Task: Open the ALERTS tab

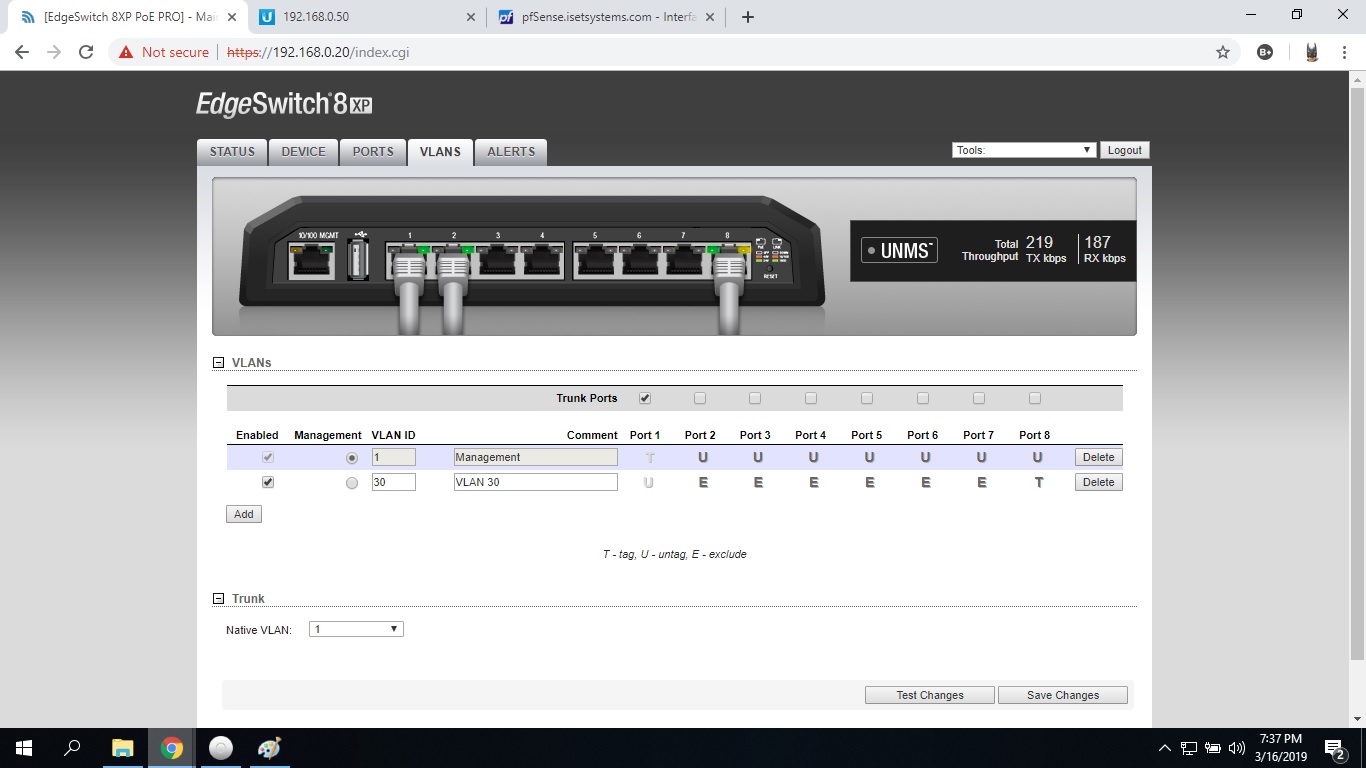Action: (x=511, y=152)
